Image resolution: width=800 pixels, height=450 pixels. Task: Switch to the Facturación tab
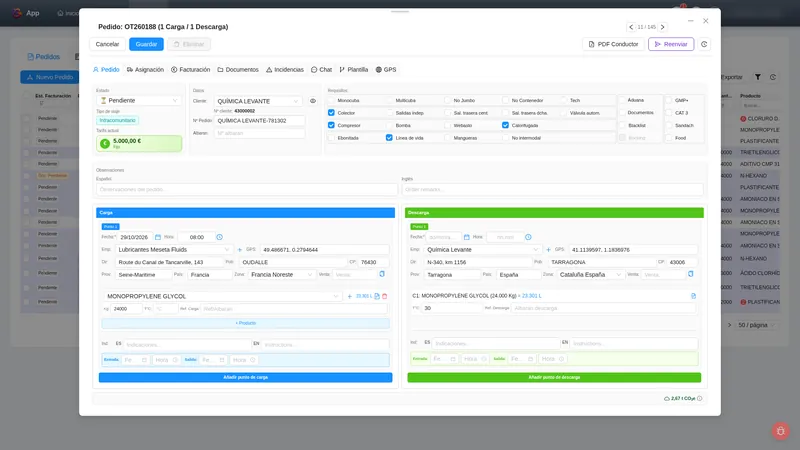[190, 69]
